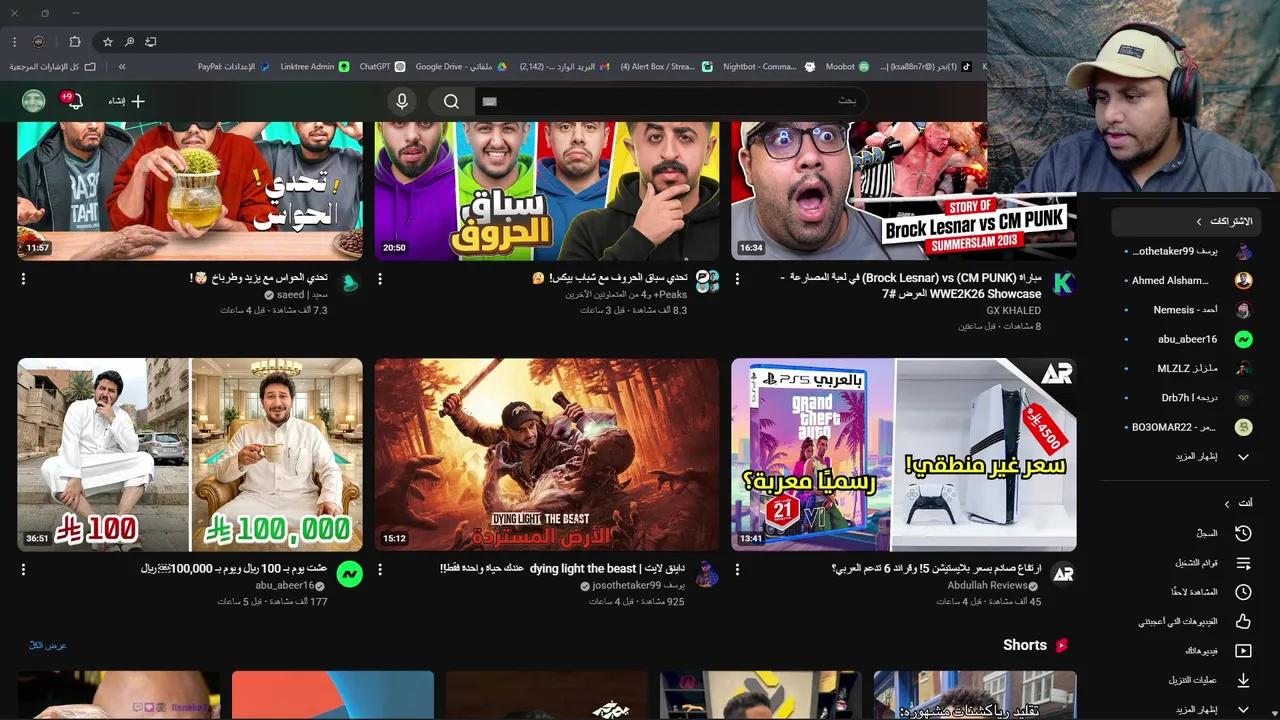Open options menu for dying light the beast video

[x=380, y=569]
